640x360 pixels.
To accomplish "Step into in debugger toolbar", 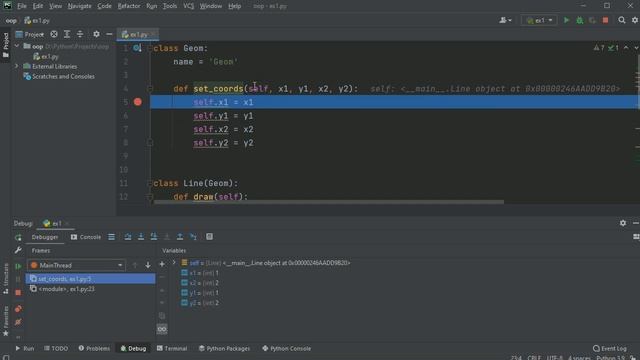I will click(x=141, y=237).
